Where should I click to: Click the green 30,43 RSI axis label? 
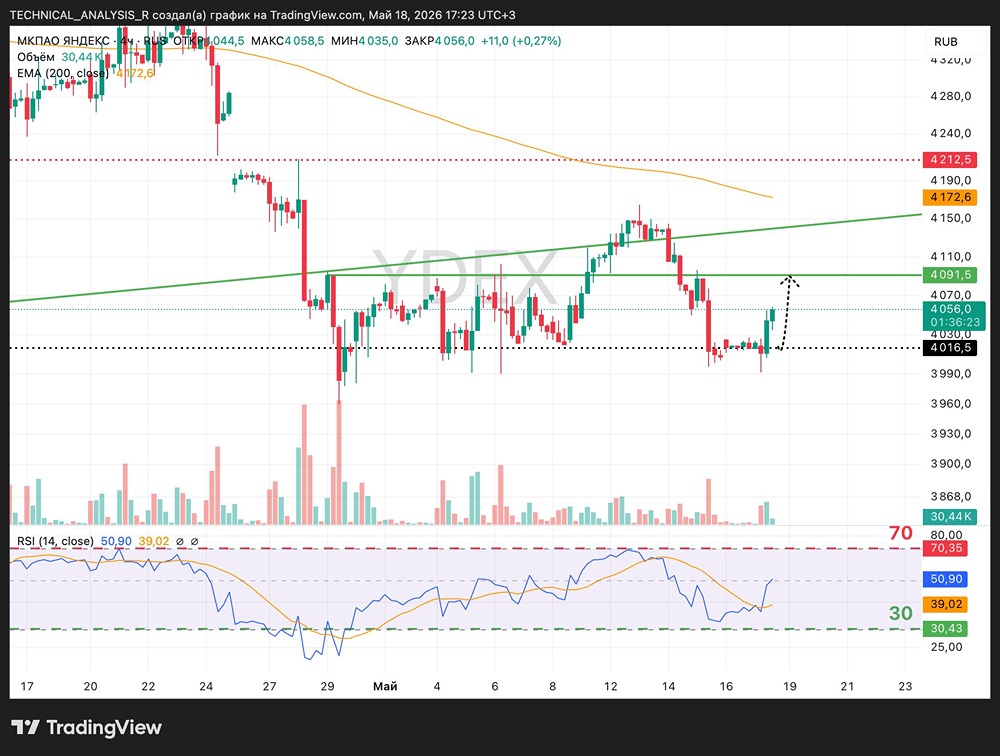945,628
